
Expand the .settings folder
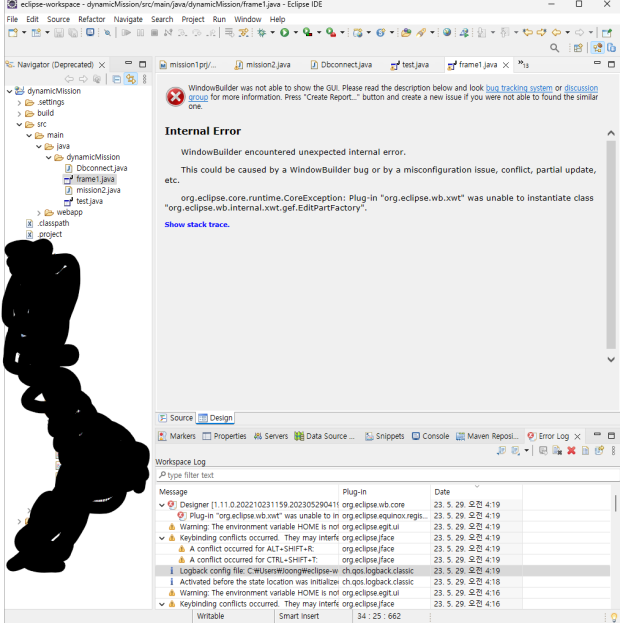19,103
